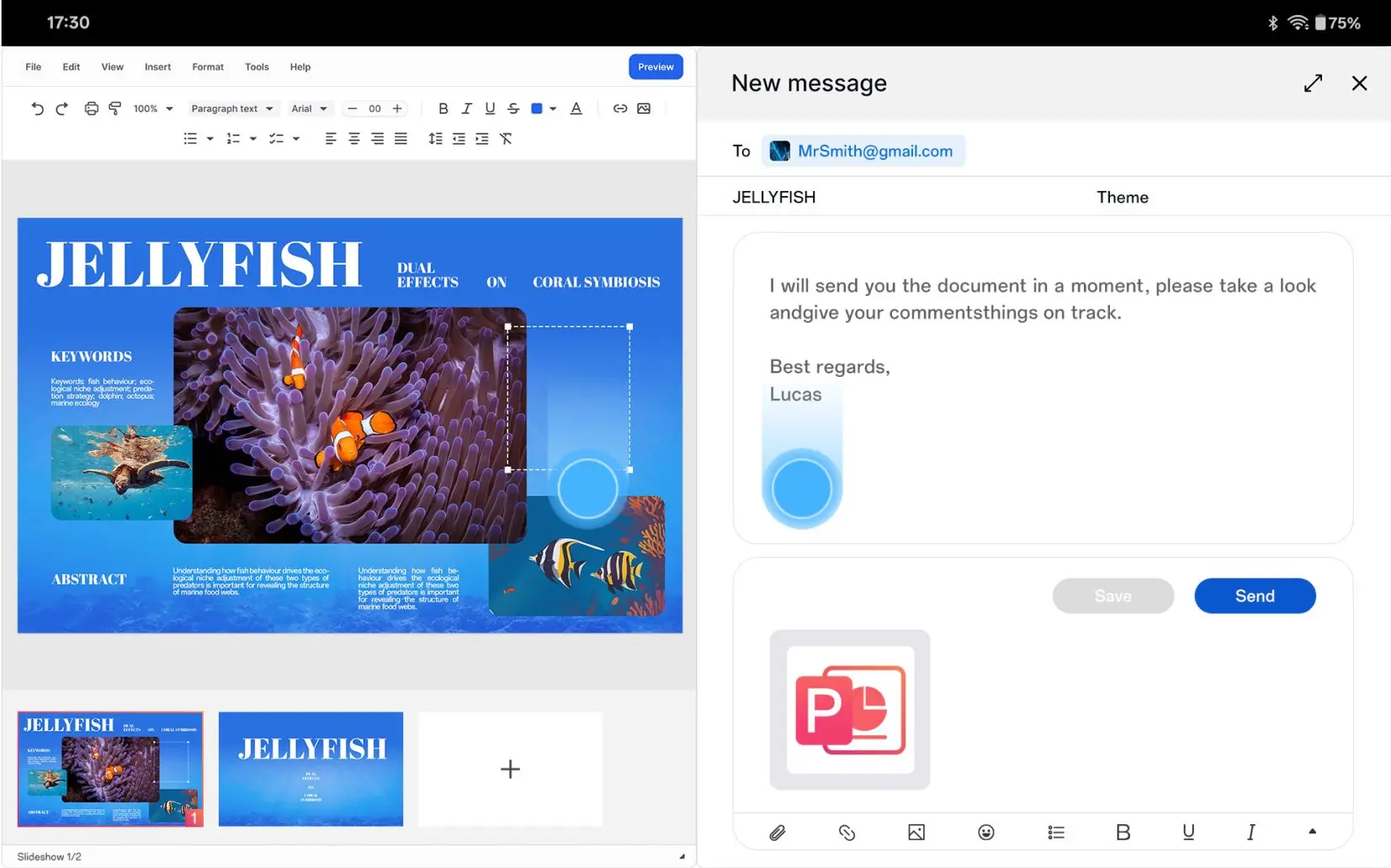Viewport: 1391px width, 868px height.
Task: Expand the 100% zoom dropdown
Action: click(x=152, y=108)
